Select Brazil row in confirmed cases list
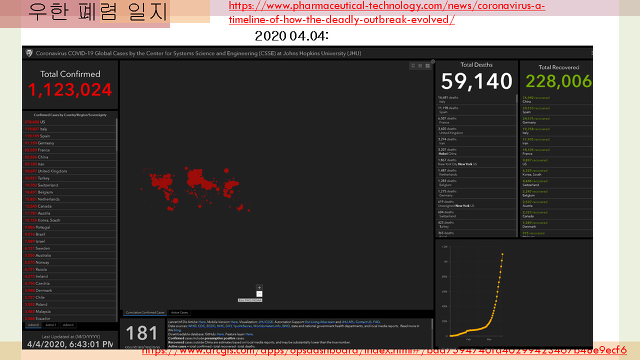640x360 pixels. [70, 234]
